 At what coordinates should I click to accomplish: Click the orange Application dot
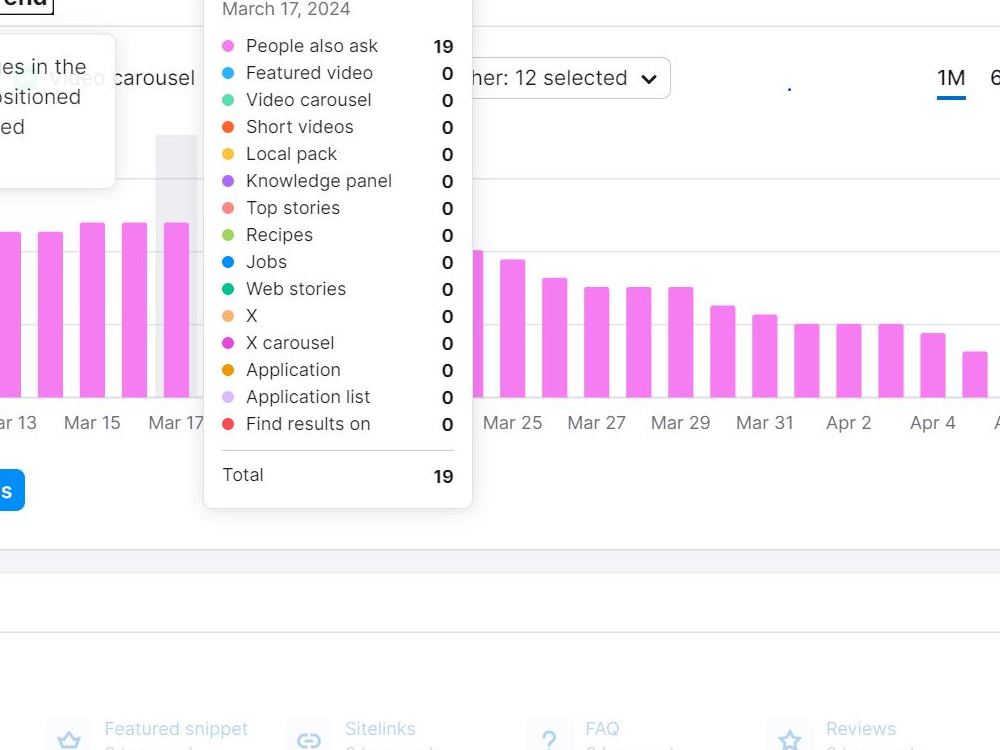(x=228, y=370)
